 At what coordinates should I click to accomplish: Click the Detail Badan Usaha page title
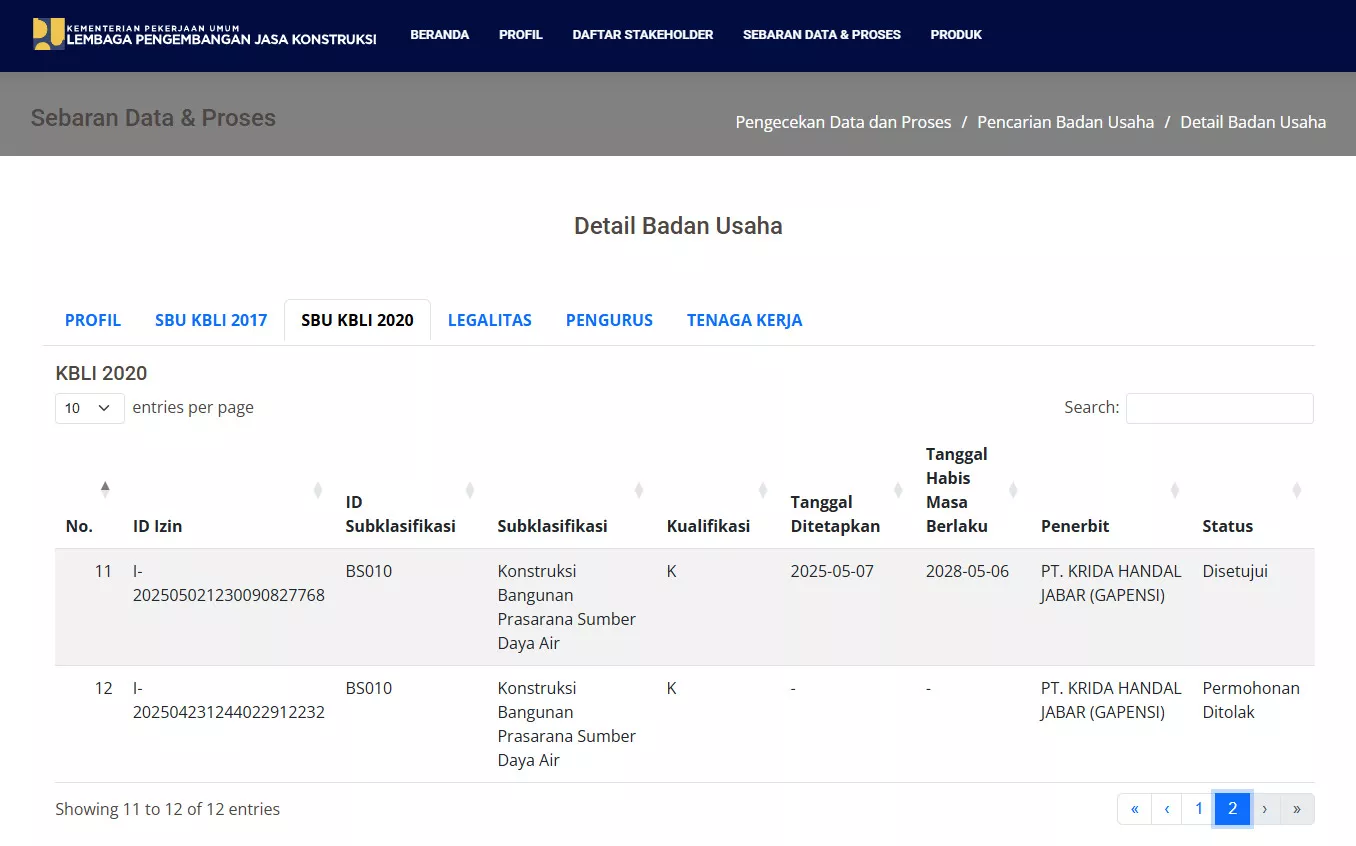(x=678, y=226)
